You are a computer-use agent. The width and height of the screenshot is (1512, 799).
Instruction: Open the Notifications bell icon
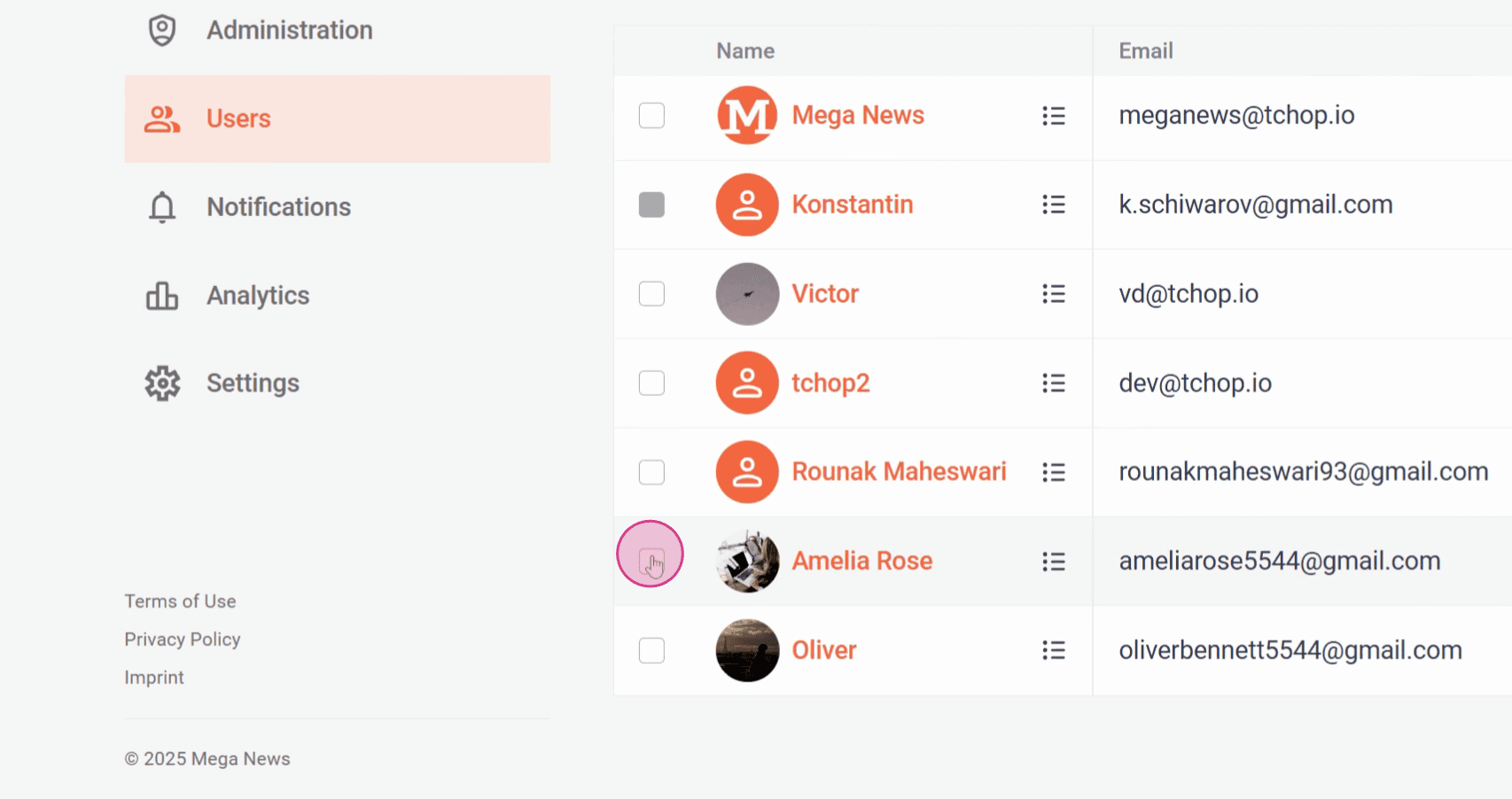[x=162, y=207]
